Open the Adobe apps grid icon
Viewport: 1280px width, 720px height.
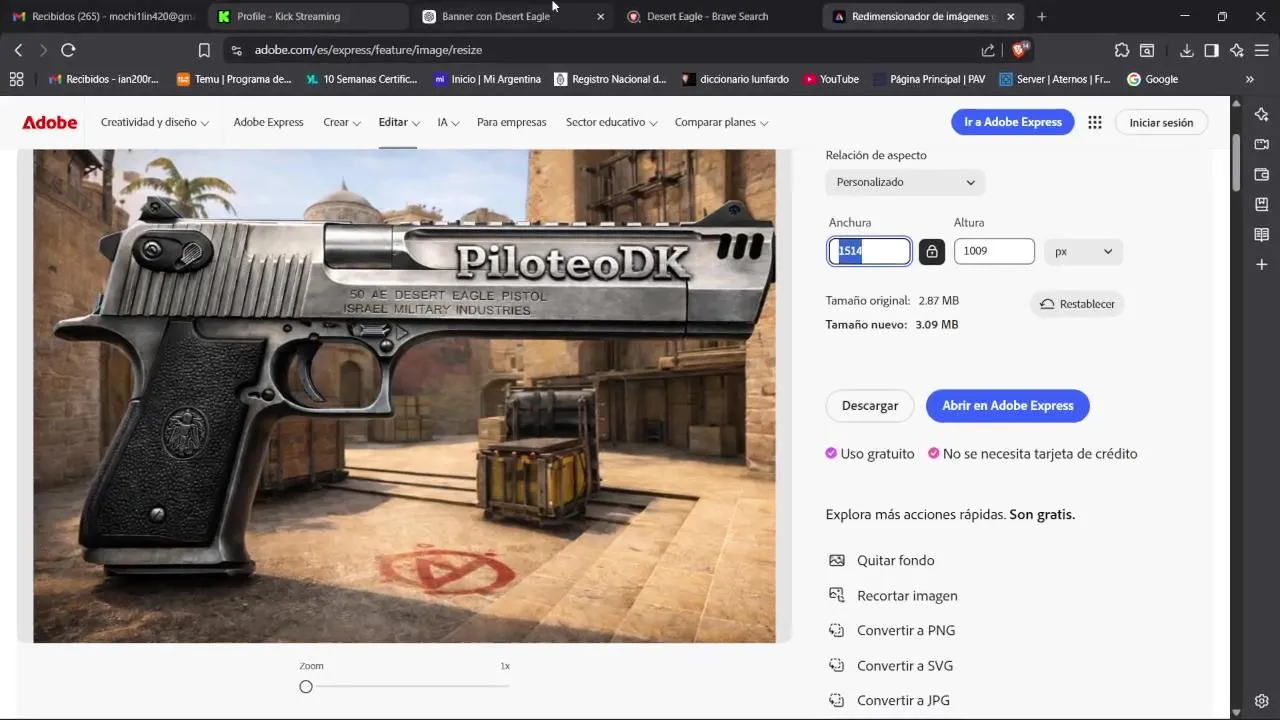tap(1095, 122)
